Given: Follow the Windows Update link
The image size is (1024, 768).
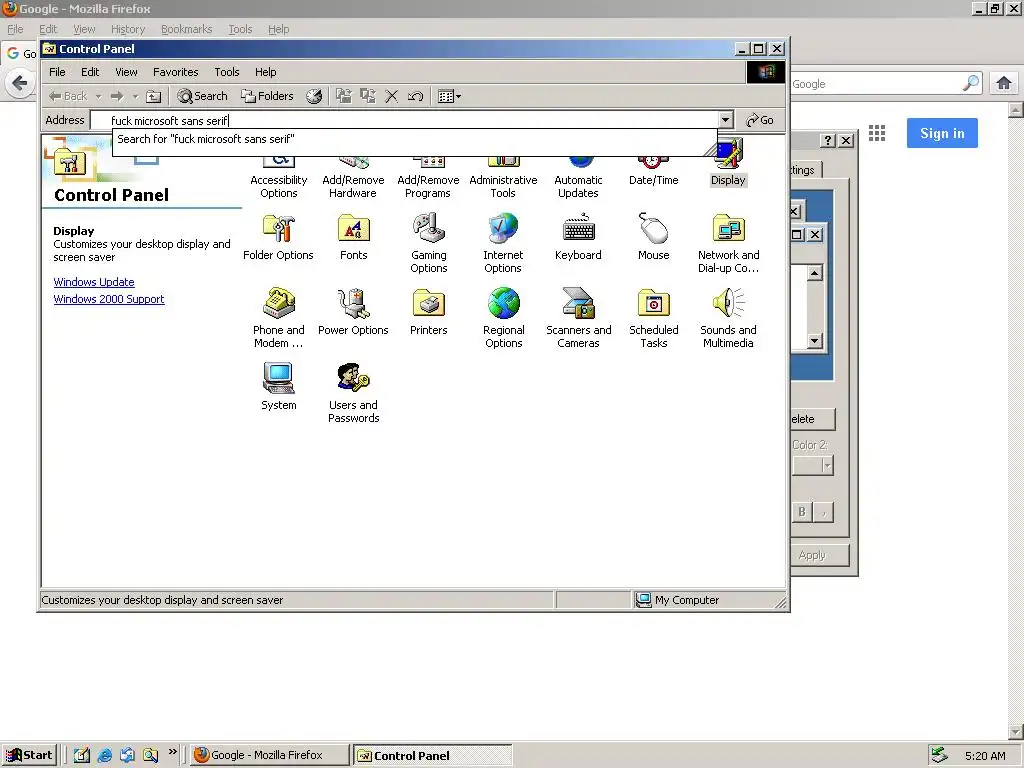Looking at the screenshot, I should pos(94,282).
